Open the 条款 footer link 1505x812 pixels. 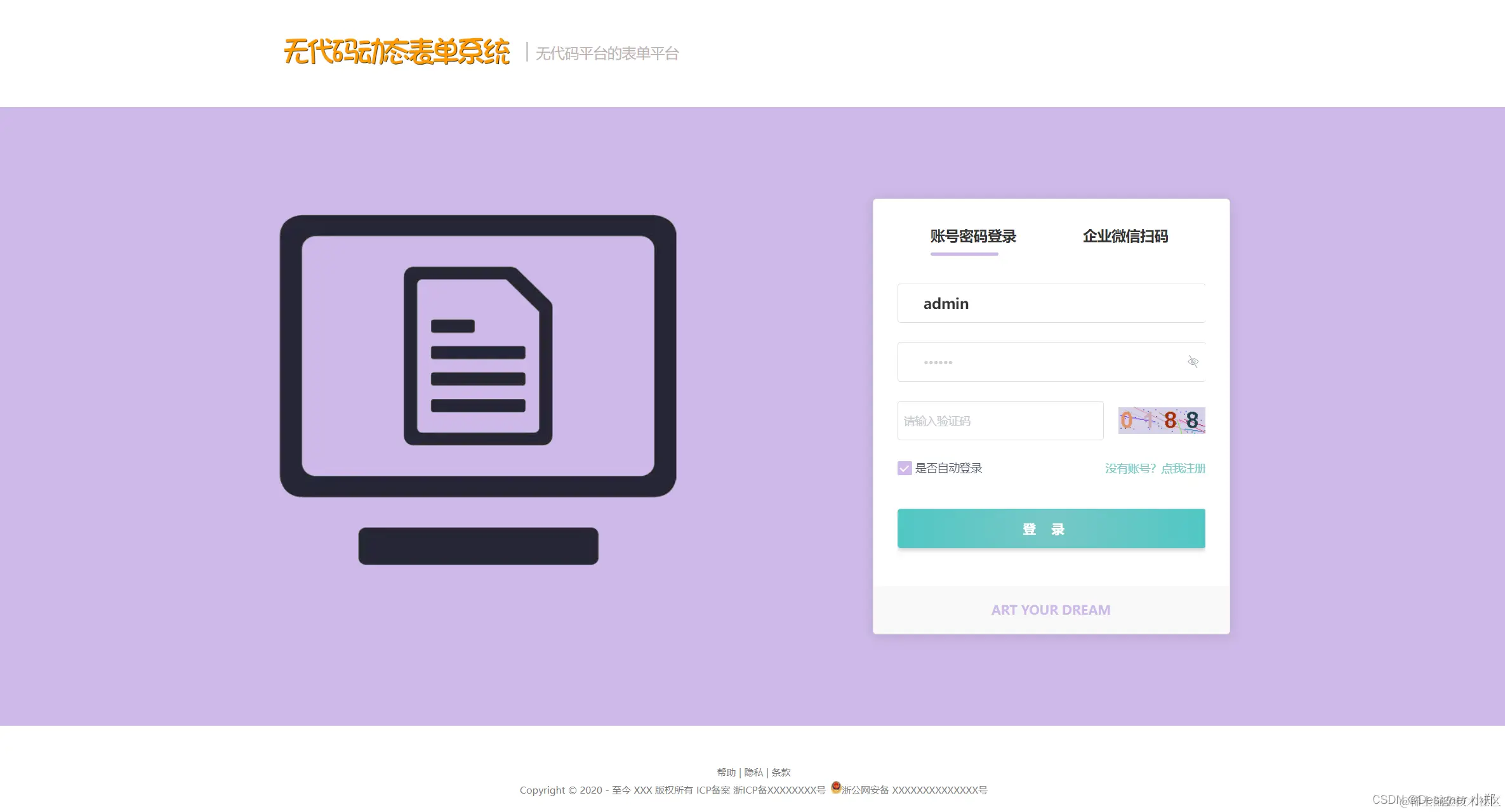pos(781,771)
